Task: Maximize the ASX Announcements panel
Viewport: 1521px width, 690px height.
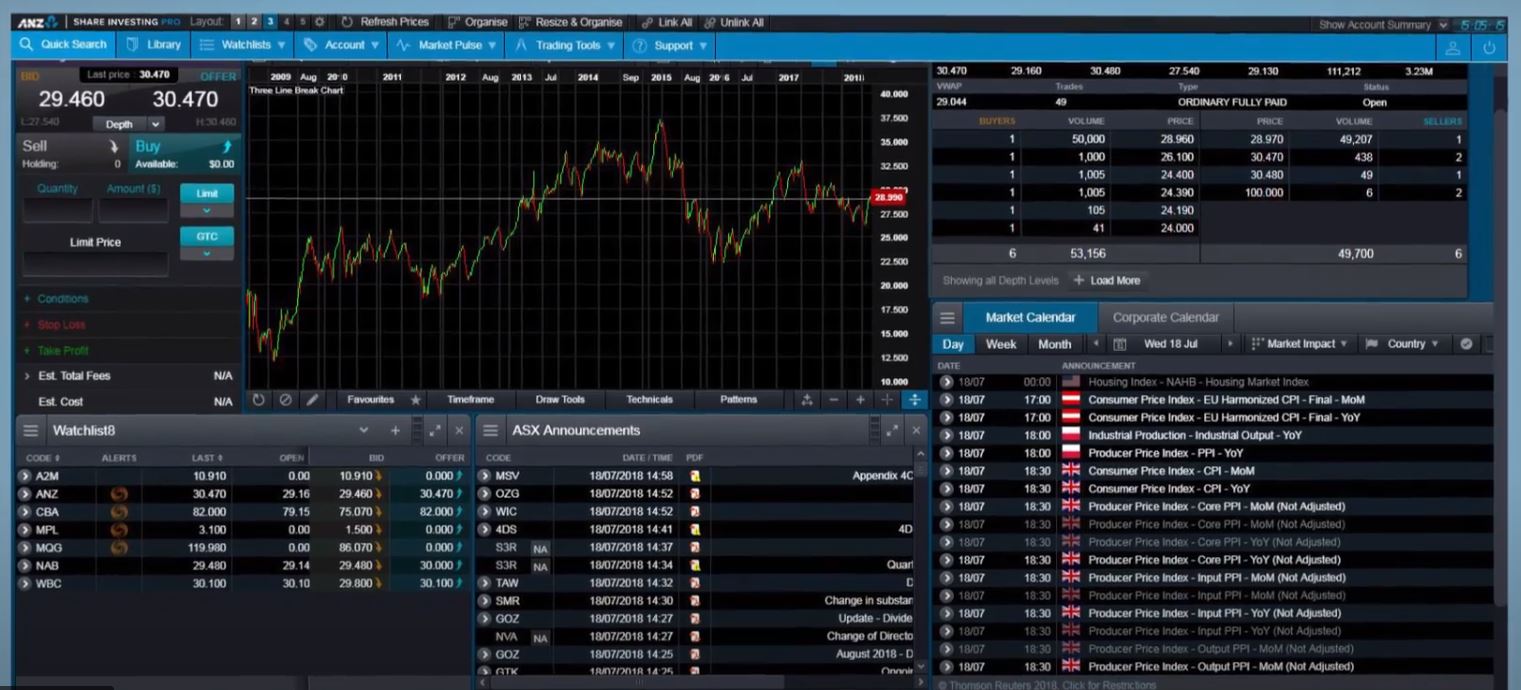Action: pos(891,431)
